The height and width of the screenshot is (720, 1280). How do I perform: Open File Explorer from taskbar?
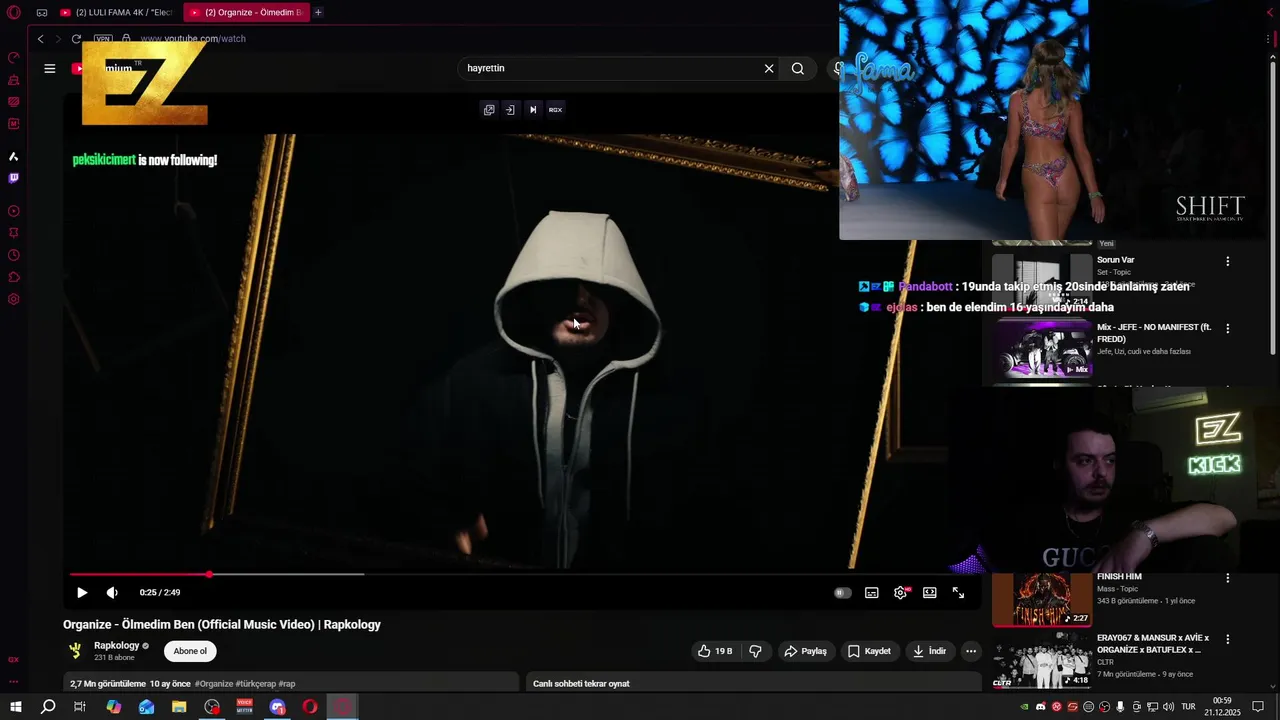pyautogui.click(x=179, y=707)
